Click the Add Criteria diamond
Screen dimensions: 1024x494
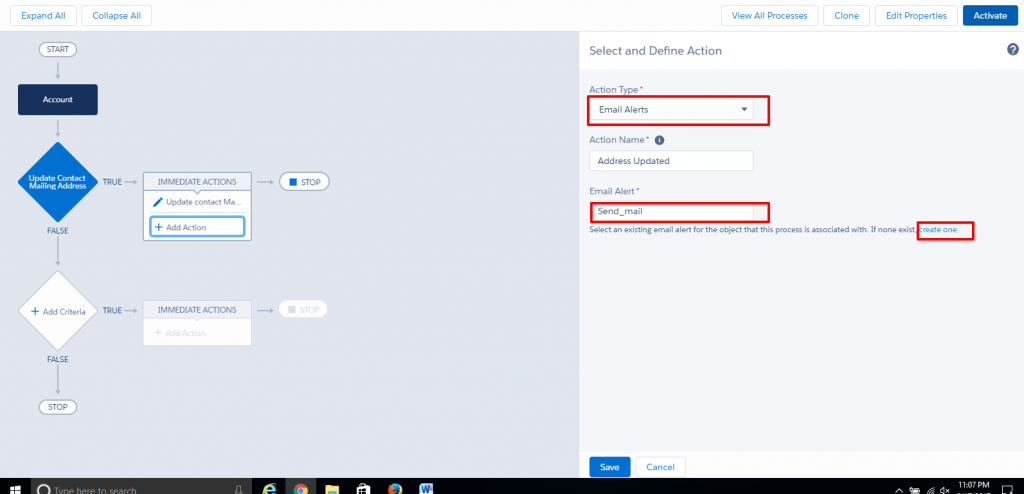tap(57, 311)
